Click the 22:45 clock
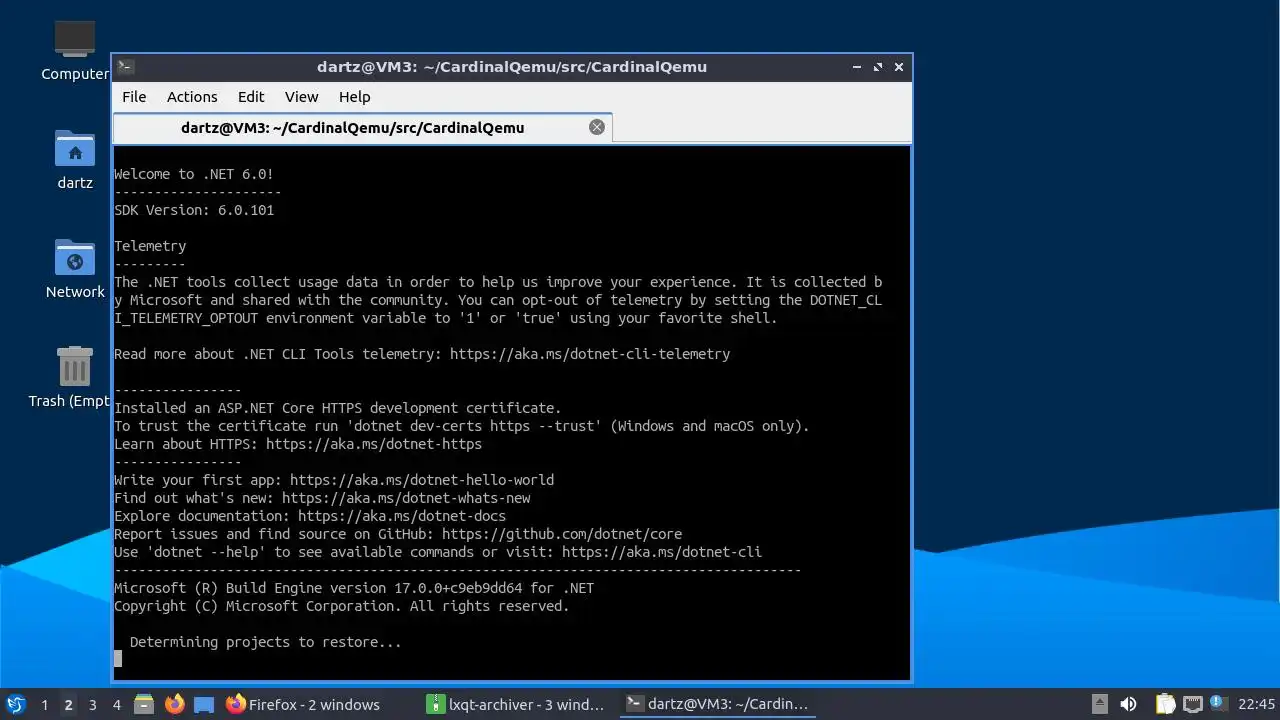The width and height of the screenshot is (1280, 720). (x=1257, y=704)
